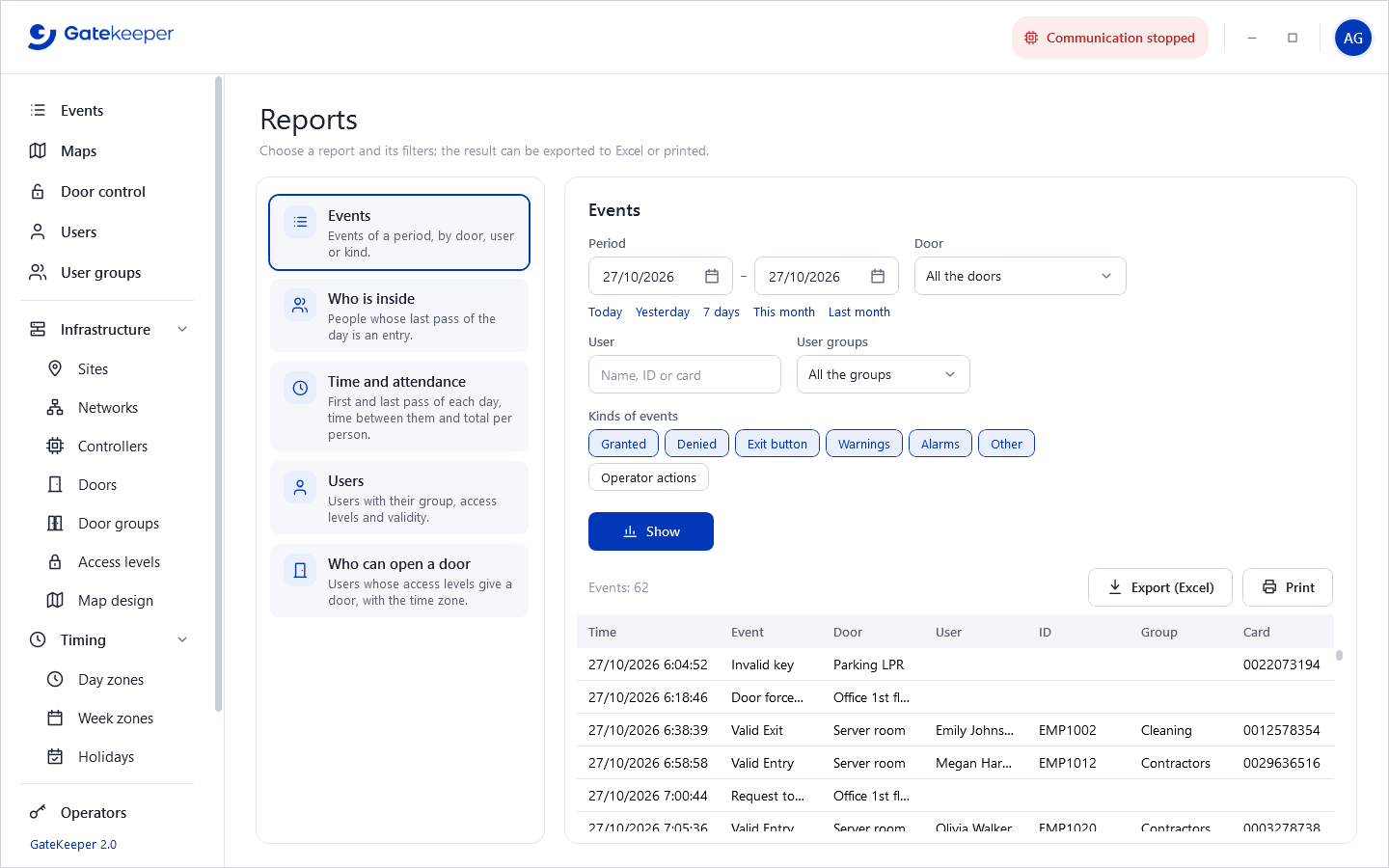Open the Networks icon

55,407
